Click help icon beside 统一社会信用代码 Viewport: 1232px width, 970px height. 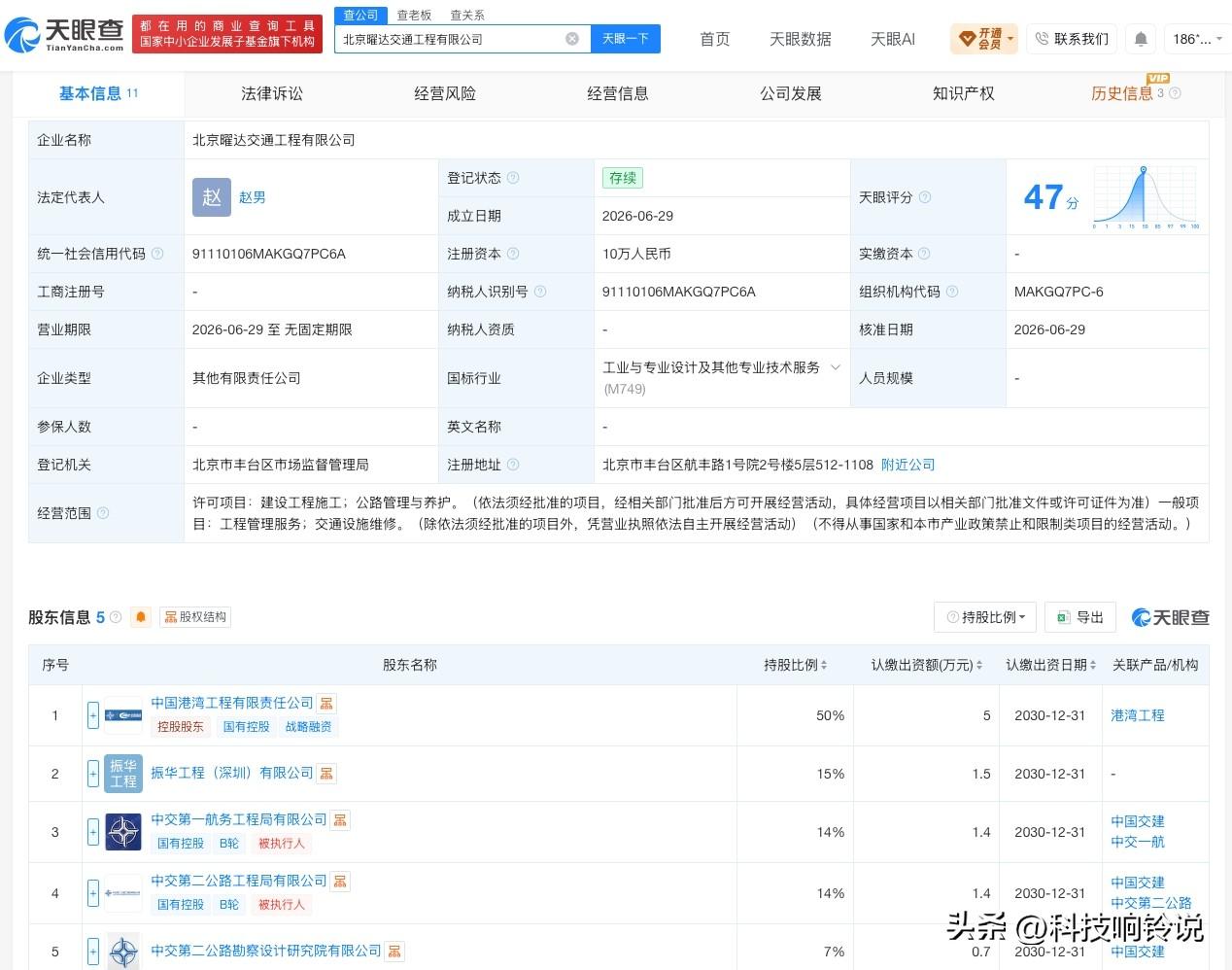(x=157, y=254)
